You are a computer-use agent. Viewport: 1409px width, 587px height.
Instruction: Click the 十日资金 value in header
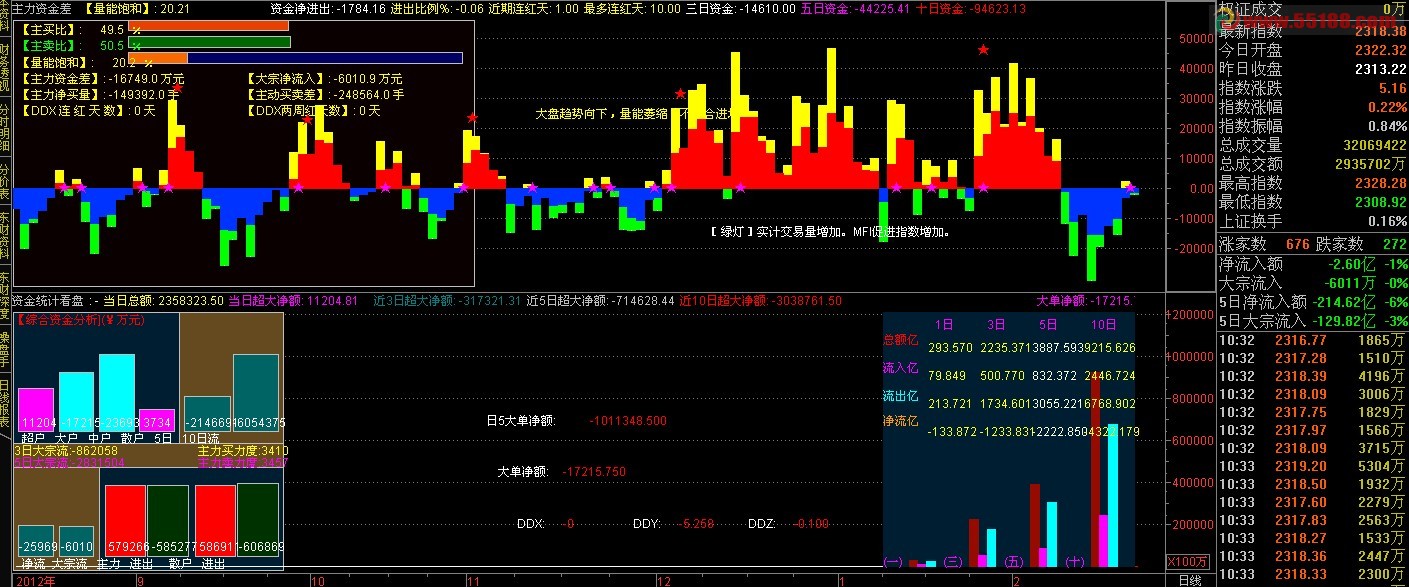tap(998, 9)
